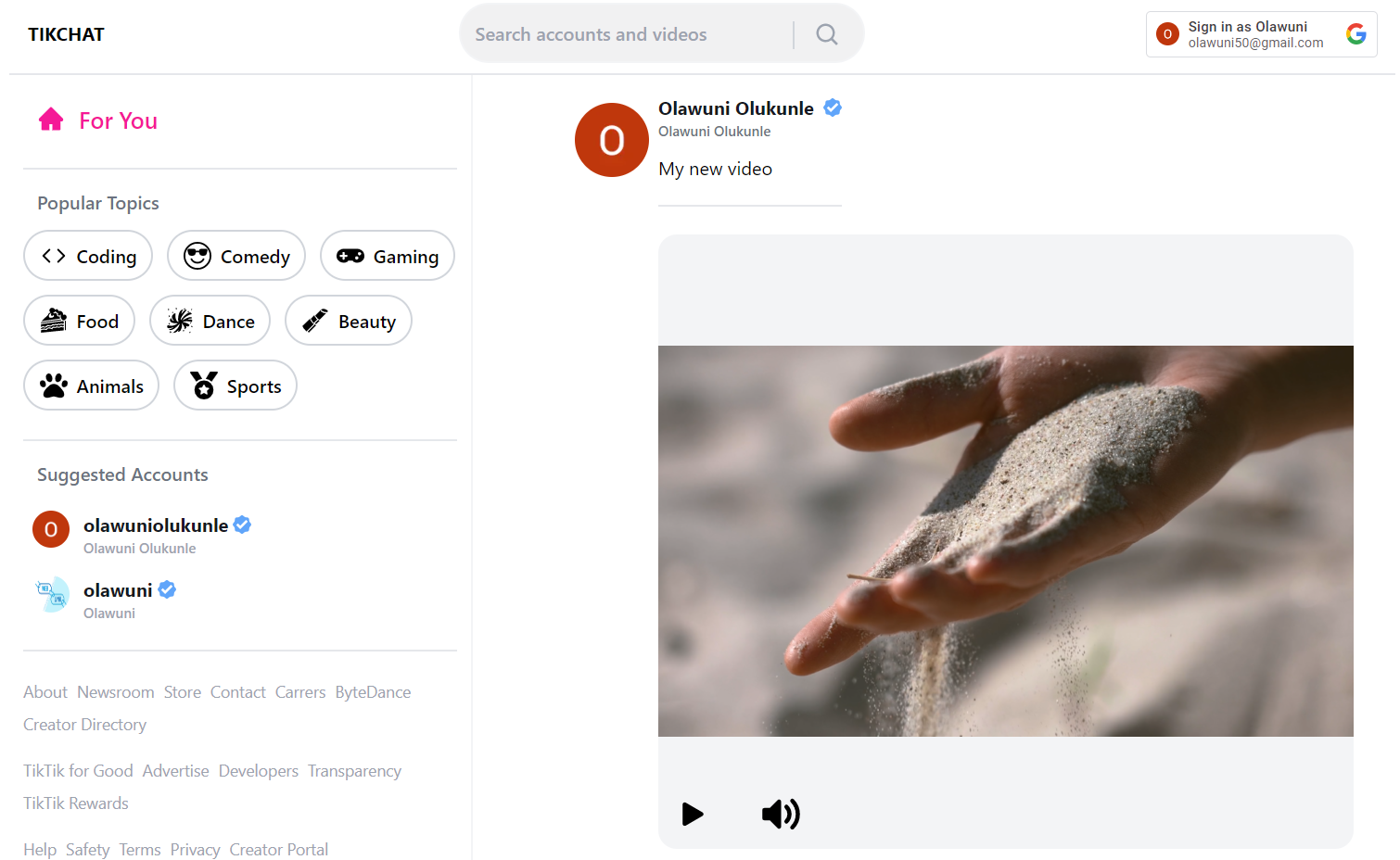Open the Privacy footer link
The width and height of the screenshot is (1400, 860).
[195, 850]
